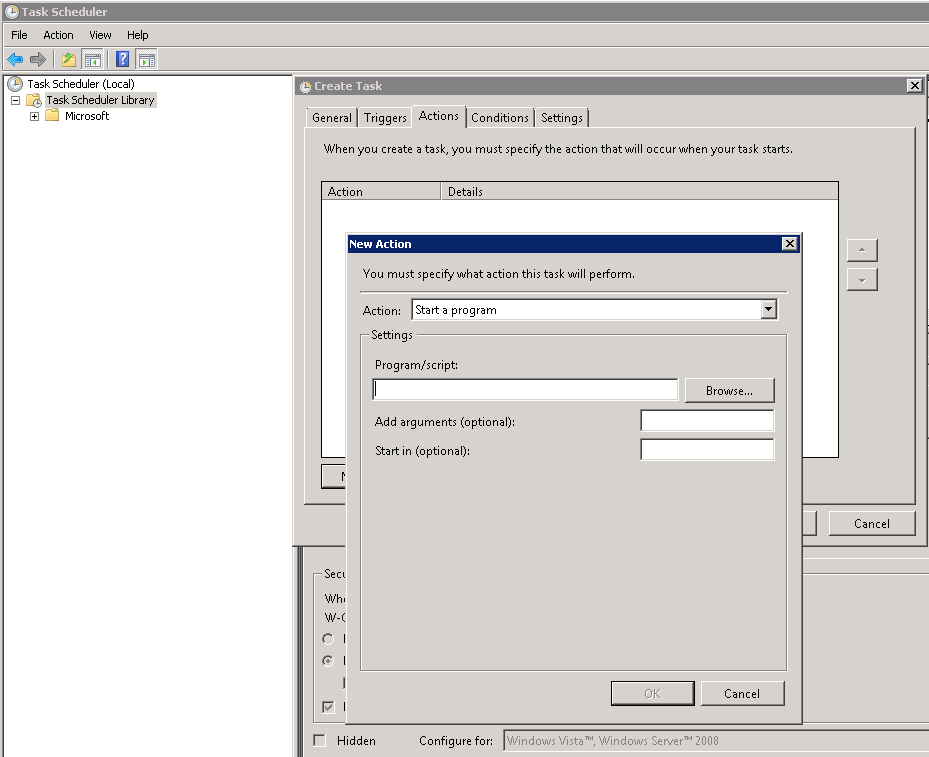The width and height of the screenshot is (929, 757).
Task: Open the Action menu
Action: (x=57, y=34)
